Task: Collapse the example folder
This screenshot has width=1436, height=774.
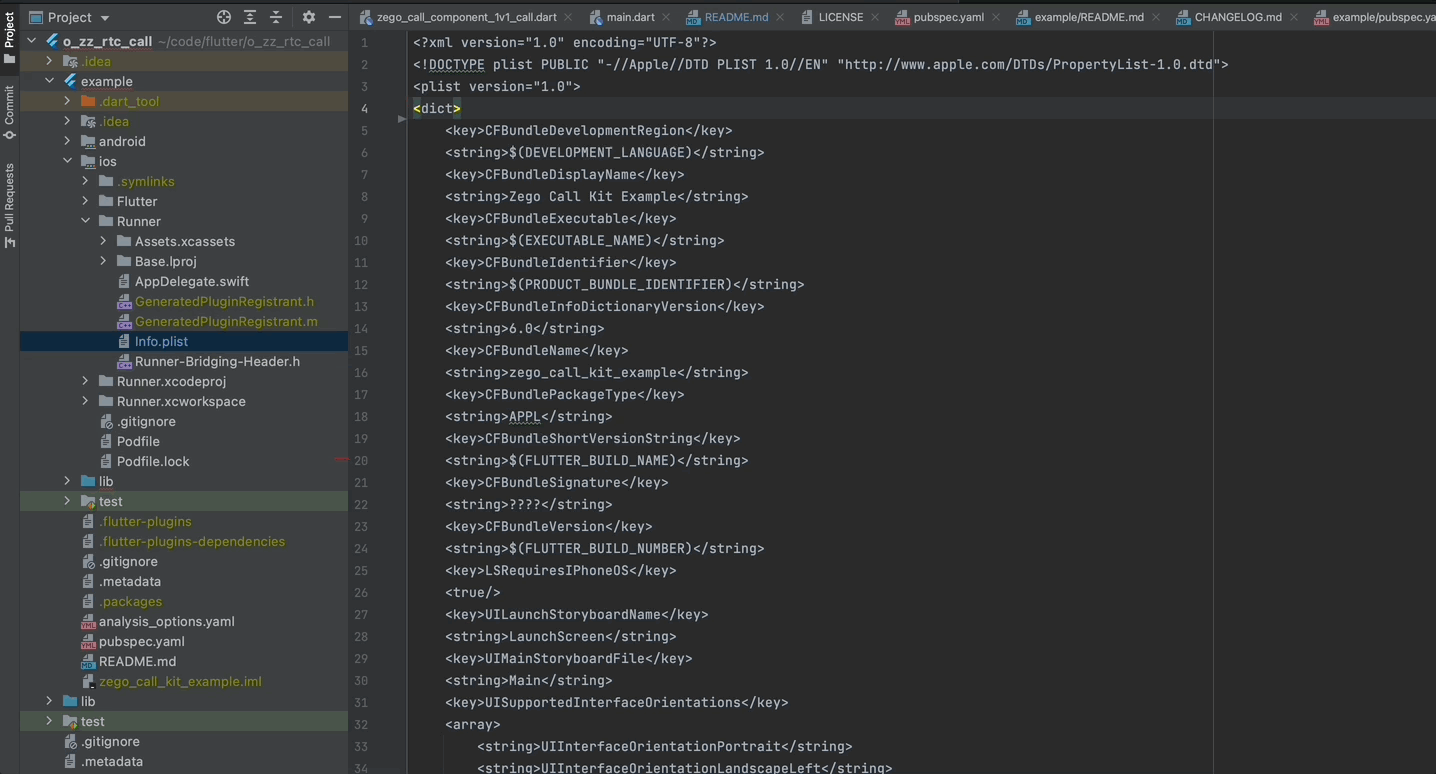Action: [49, 81]
